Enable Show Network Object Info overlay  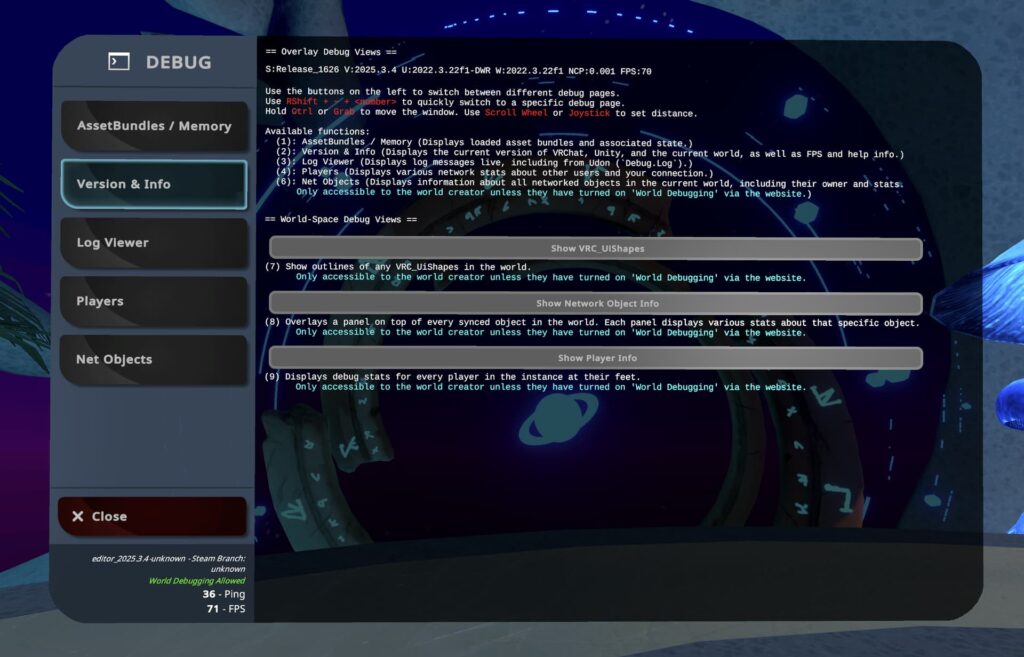pyautogui.click(x=595, y=303)
